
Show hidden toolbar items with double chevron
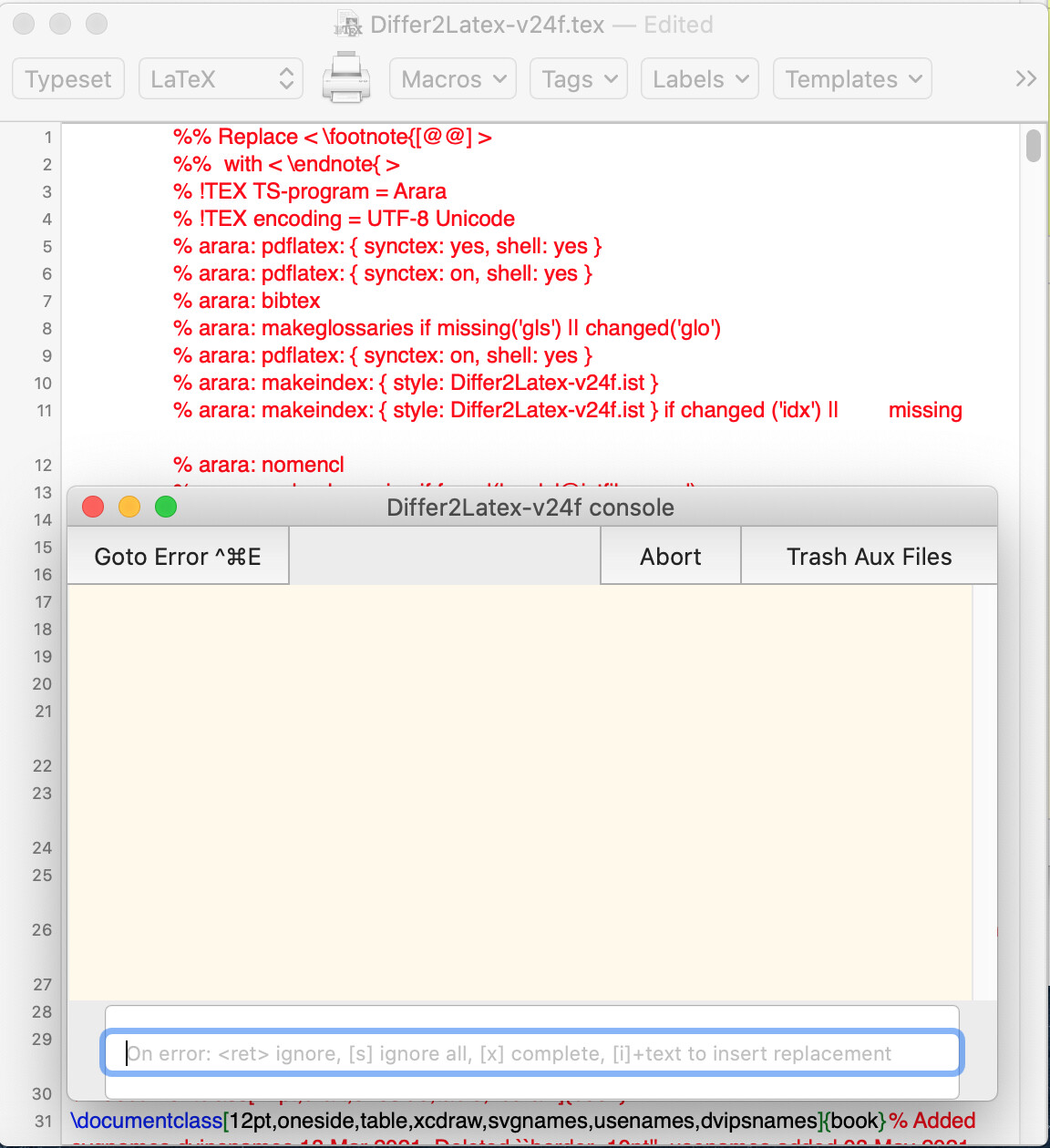1025,78
